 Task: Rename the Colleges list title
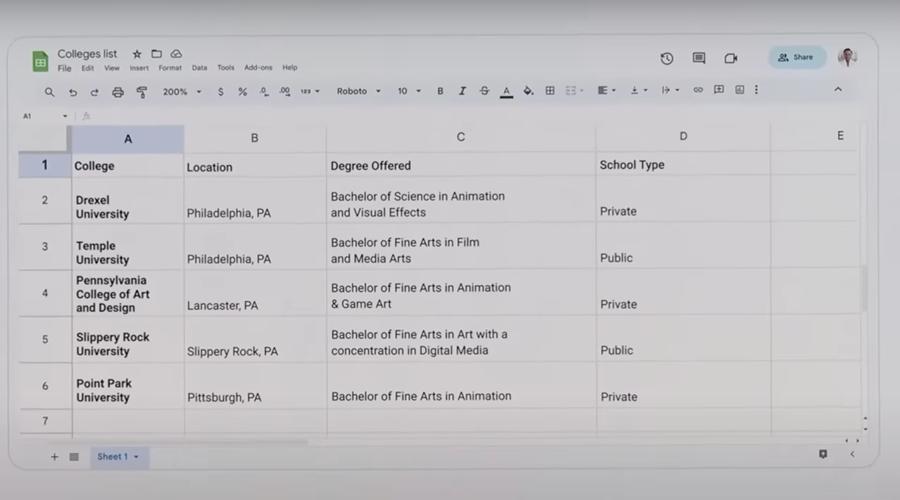click(x=87, y=54)
